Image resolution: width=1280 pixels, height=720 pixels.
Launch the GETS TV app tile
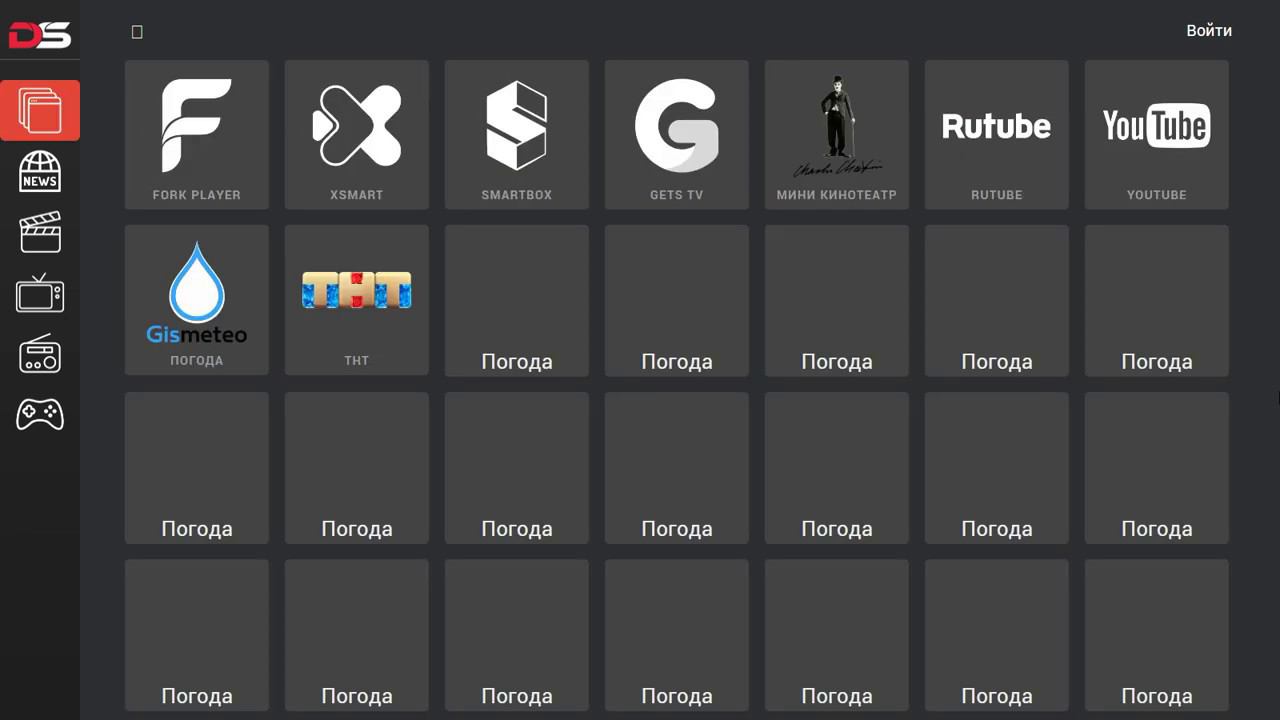click(677, 135)
